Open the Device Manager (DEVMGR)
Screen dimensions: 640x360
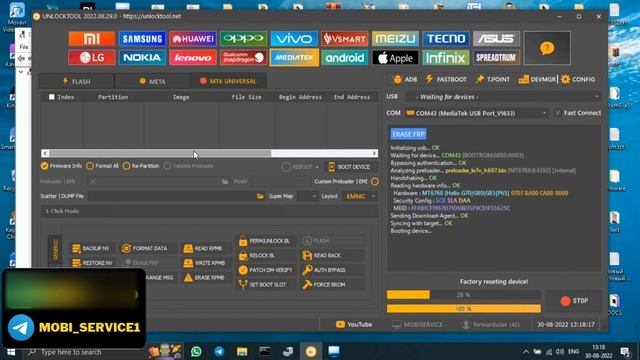click(537, 80)
